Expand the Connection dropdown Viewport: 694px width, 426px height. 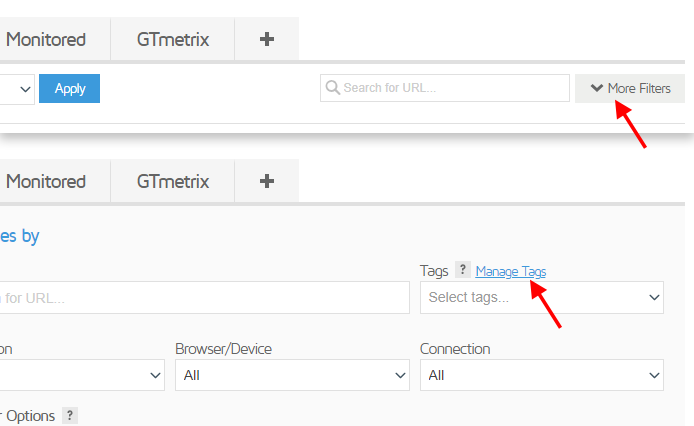(x=542, y=375)
